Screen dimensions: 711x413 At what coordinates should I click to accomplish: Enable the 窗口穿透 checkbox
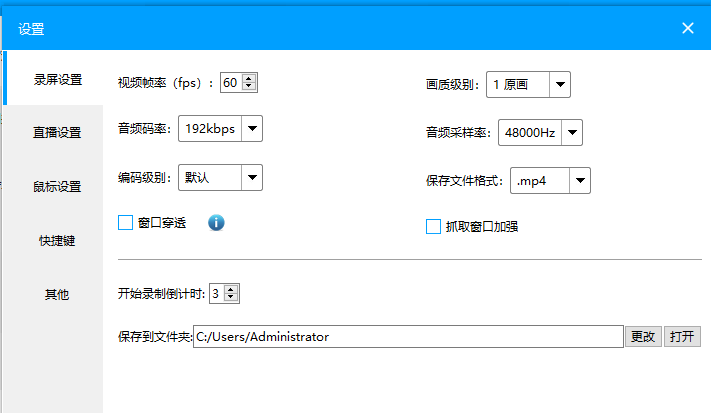tap(126, 223)
